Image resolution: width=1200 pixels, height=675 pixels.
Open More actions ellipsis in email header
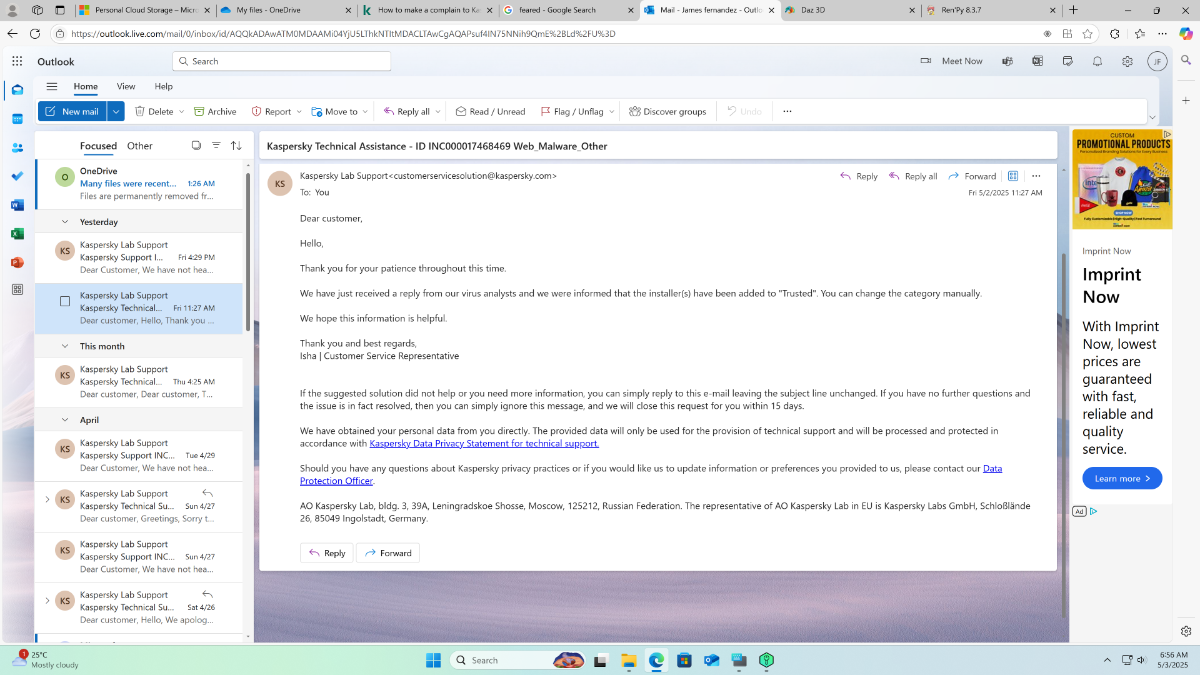click(1036, 176)
